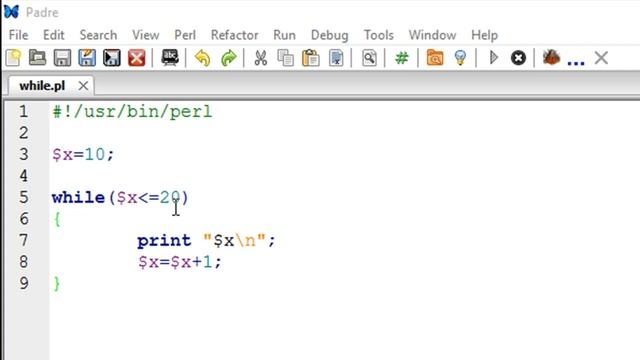Click the Open file folder icon

pyautogui.click(x=38, y=58)
